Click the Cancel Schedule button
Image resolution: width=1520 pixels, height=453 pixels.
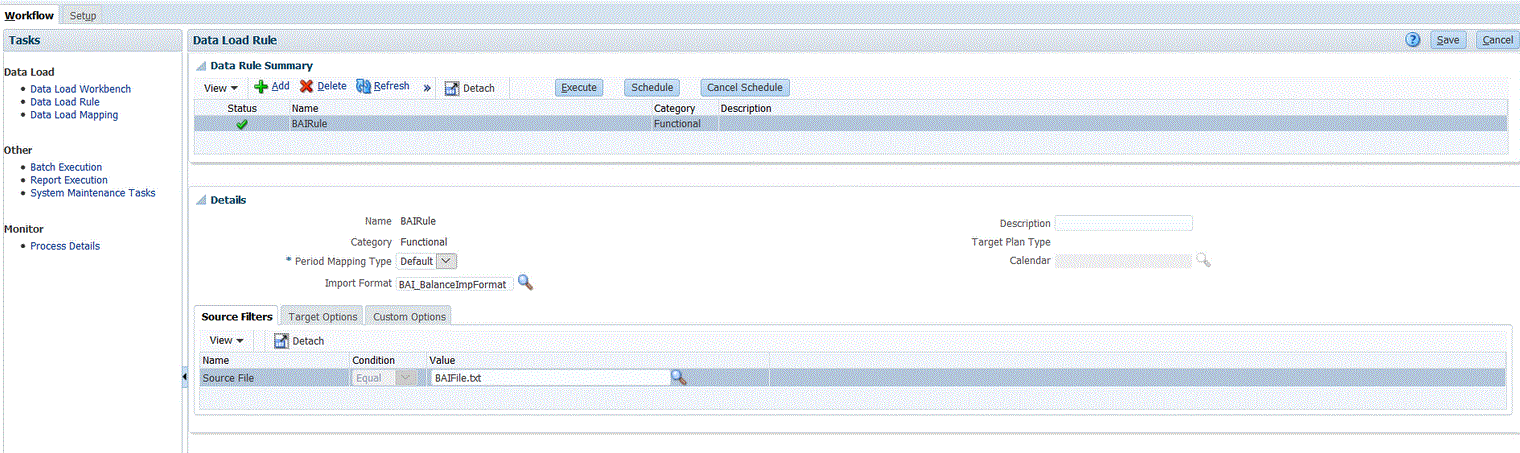coord(745,88)
